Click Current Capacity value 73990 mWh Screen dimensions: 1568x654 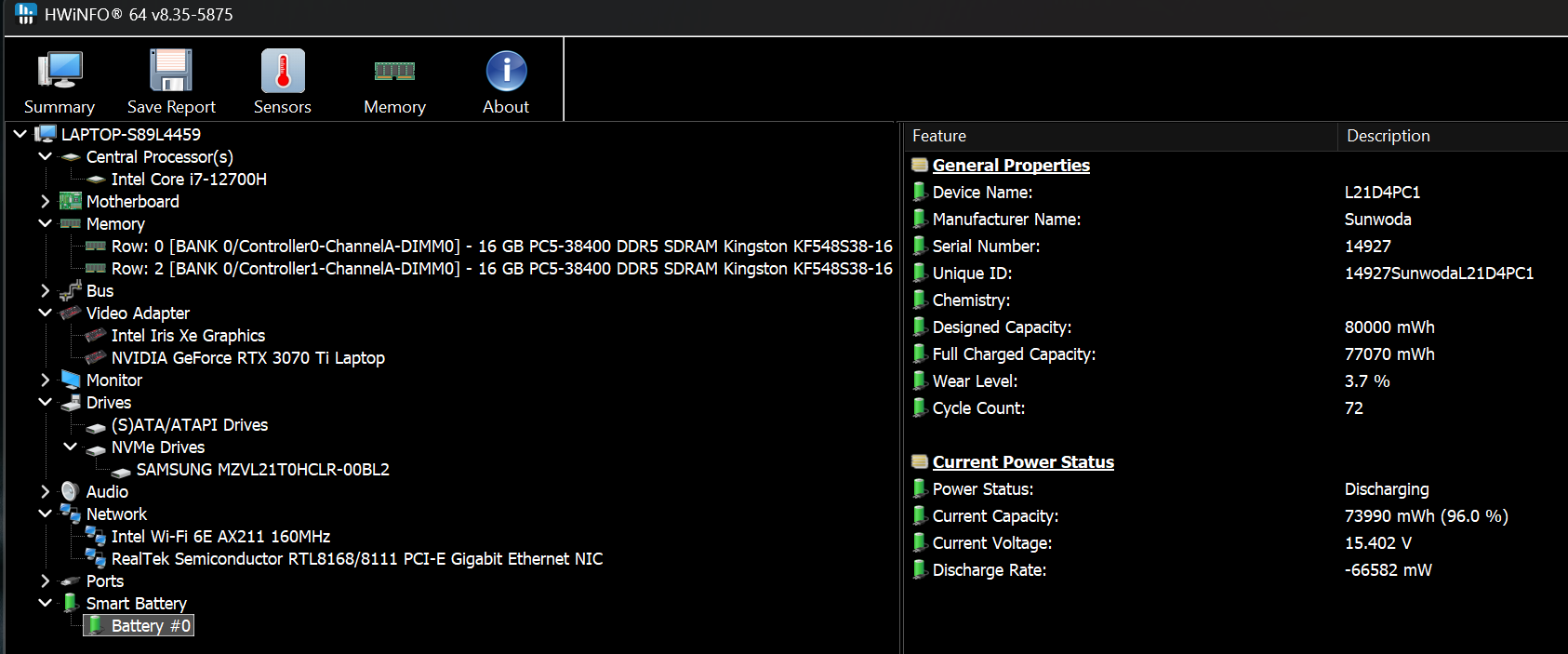(x=1426, y=515)
